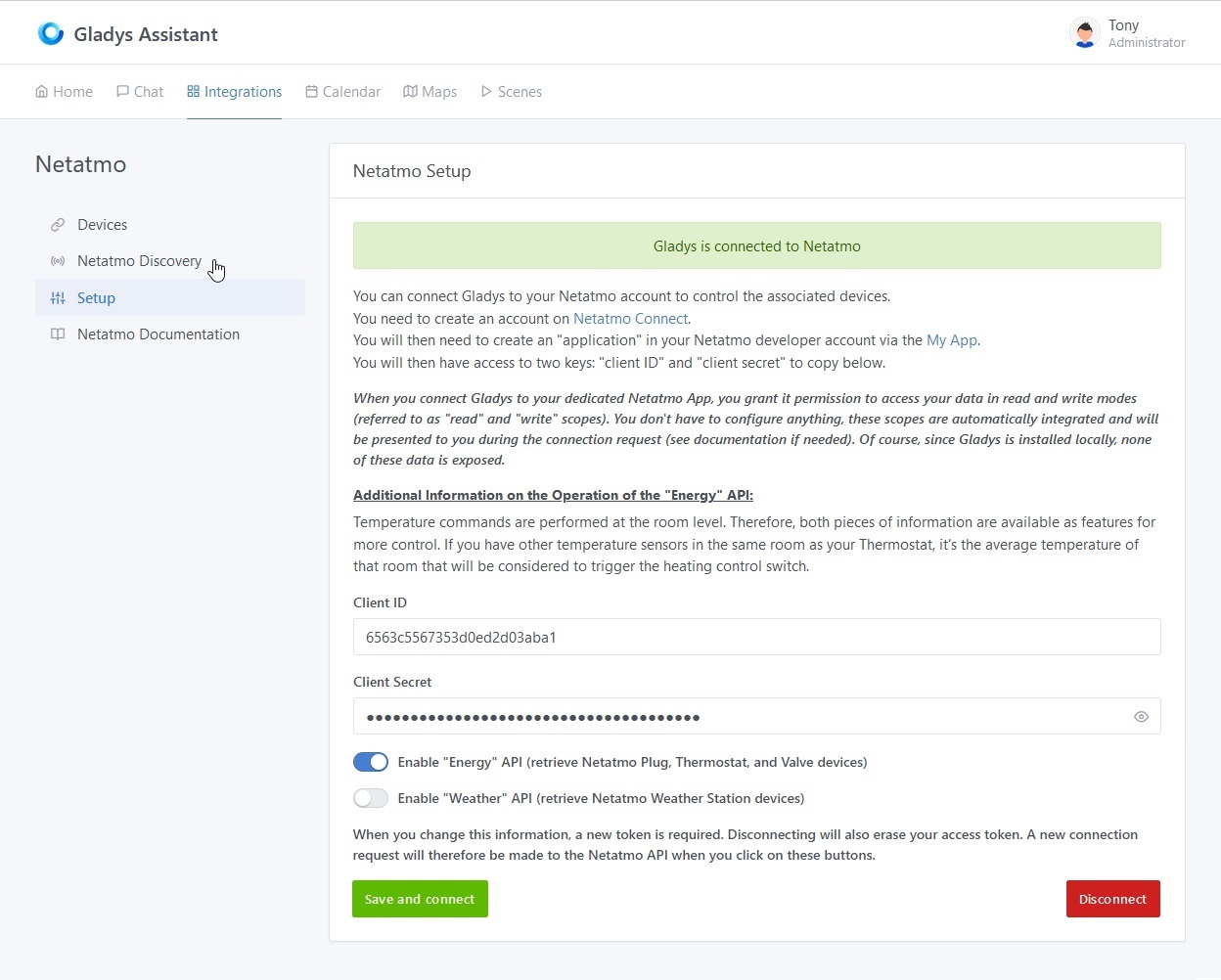
Task: Open the Scenes tab
Action: click(511, 92)
